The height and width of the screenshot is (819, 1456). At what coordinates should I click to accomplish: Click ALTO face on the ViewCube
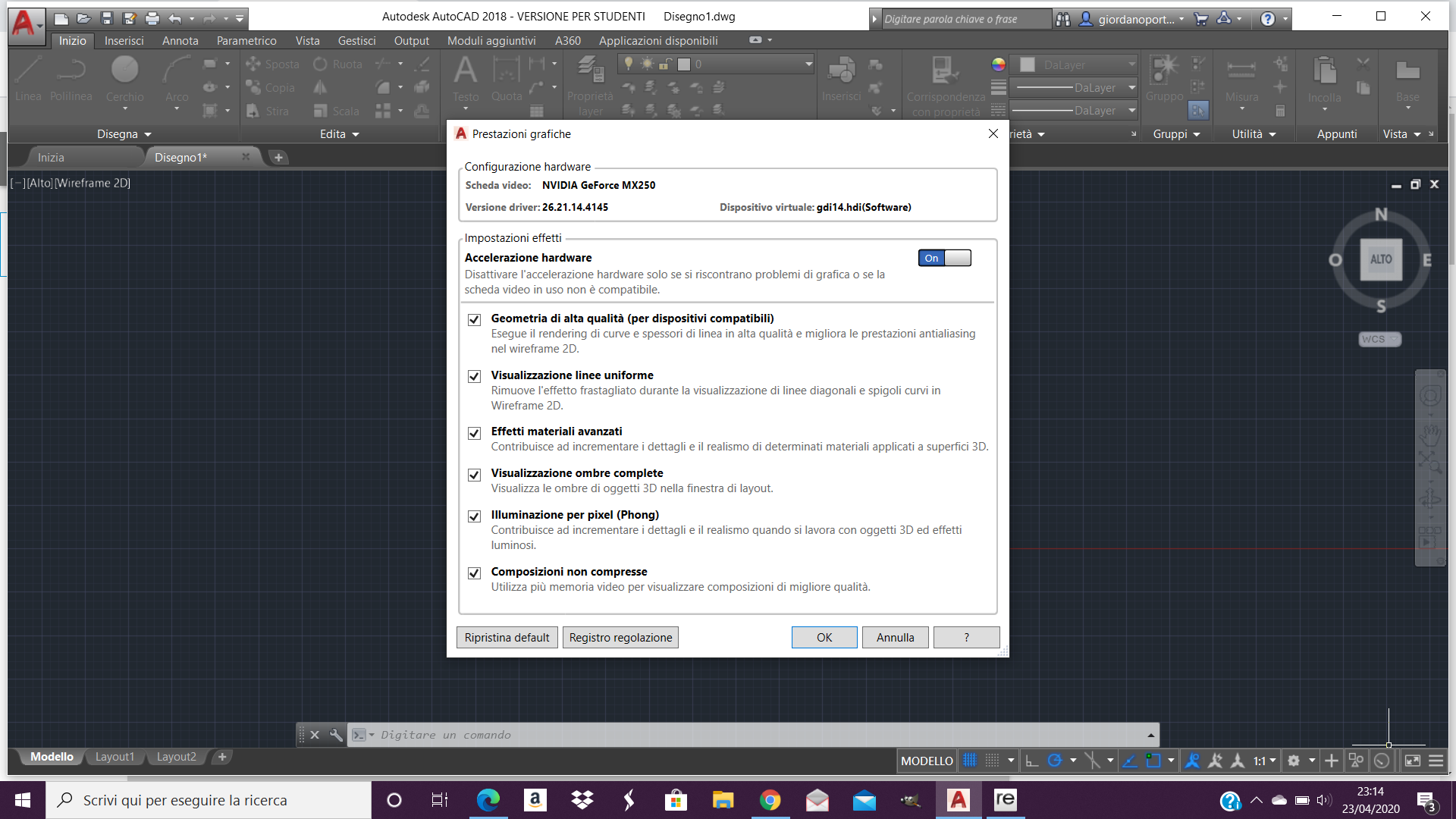(x=1381, y=259)
